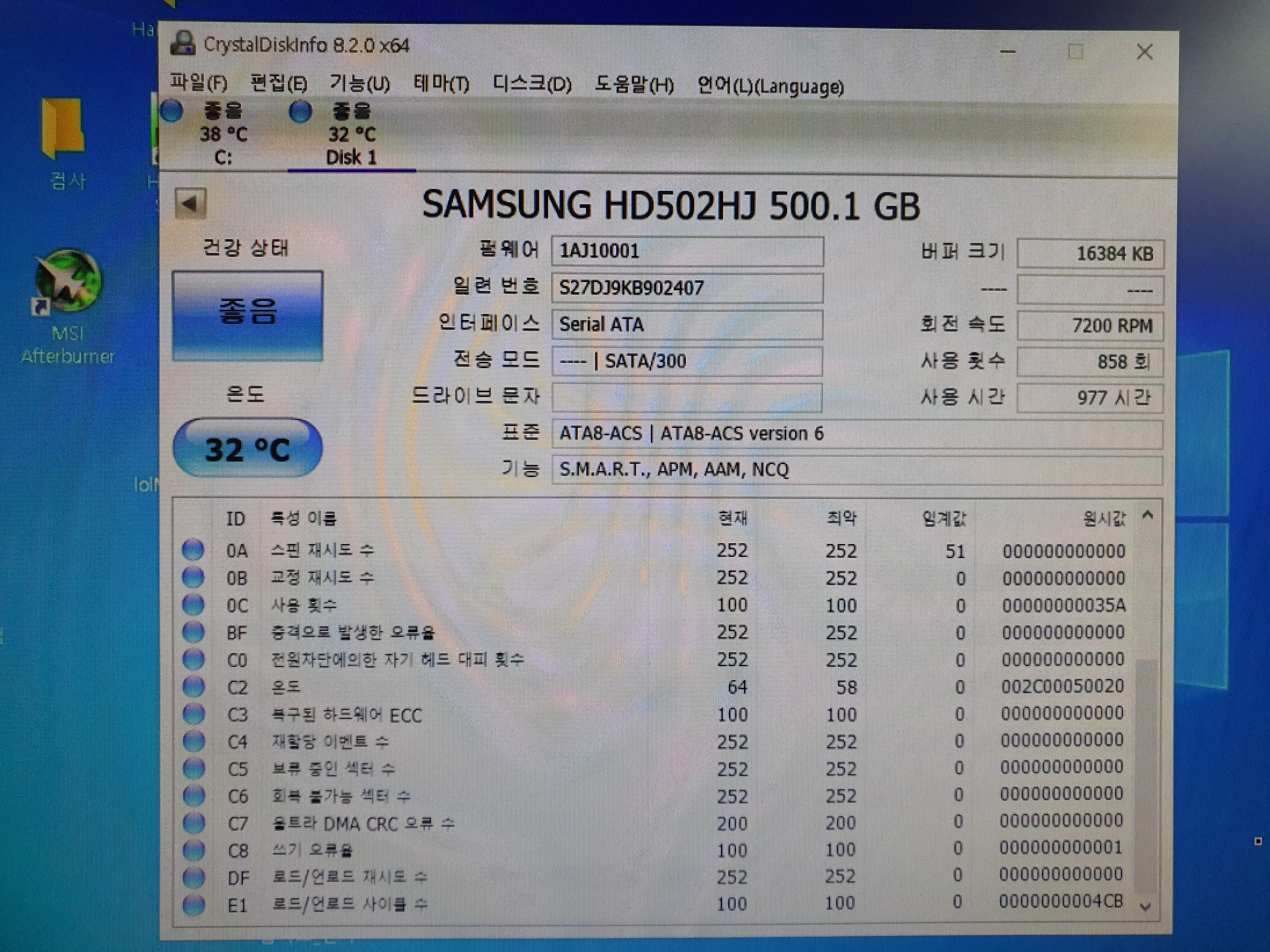Click the Disk 1 blue status circle

300,112
